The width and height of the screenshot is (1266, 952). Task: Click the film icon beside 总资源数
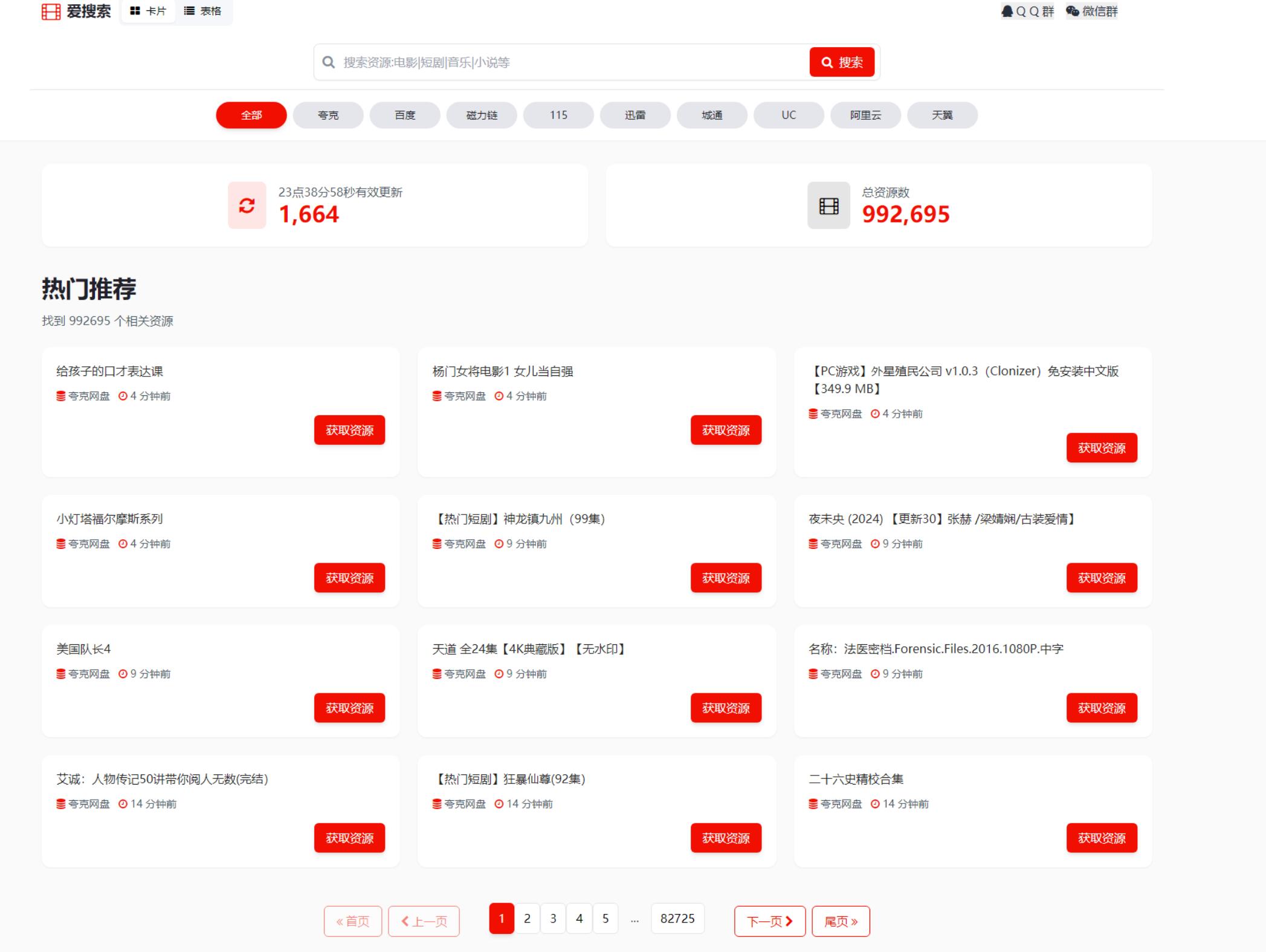828,206
